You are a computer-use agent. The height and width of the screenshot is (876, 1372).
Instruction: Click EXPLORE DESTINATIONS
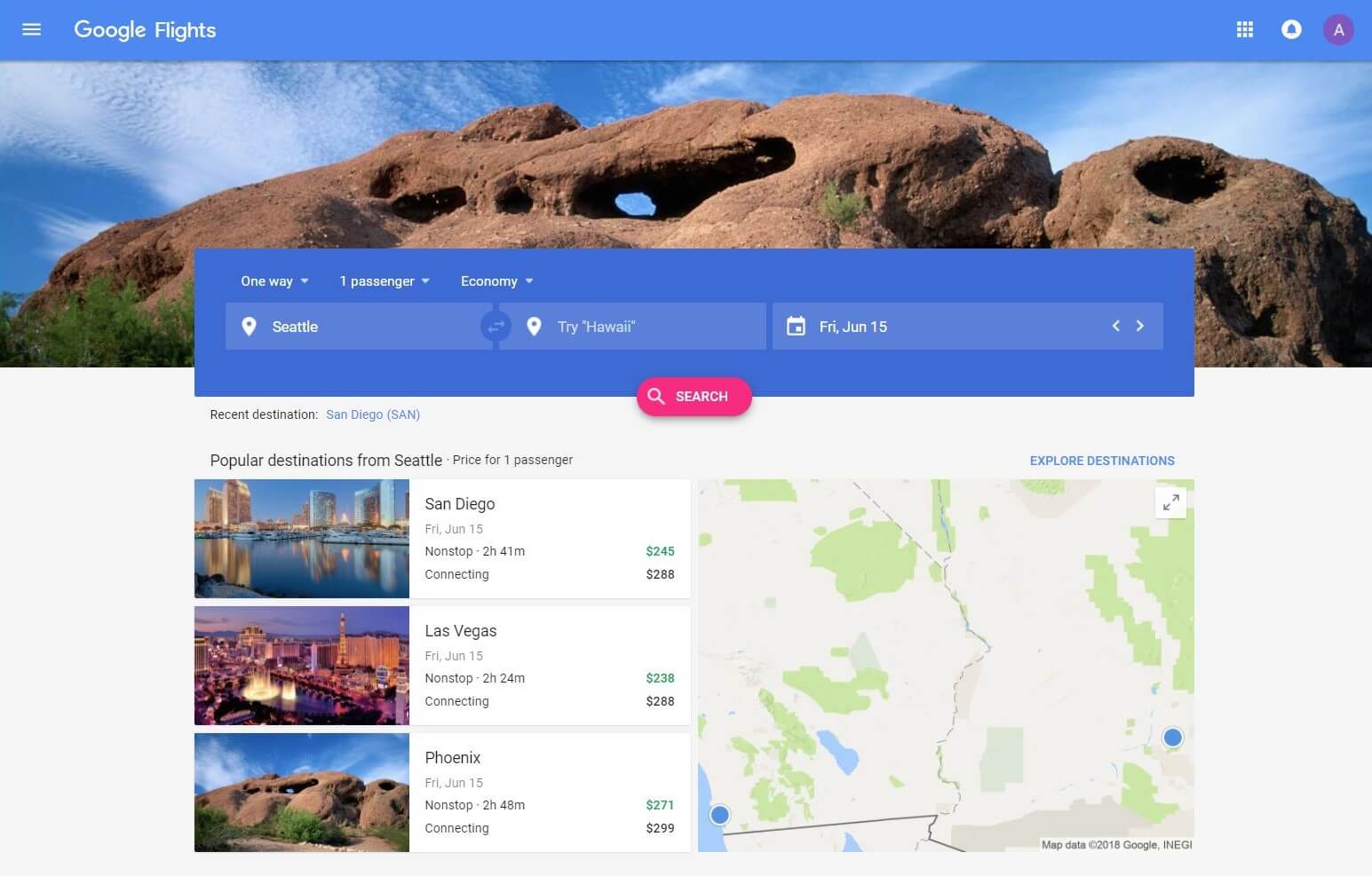1102,460
